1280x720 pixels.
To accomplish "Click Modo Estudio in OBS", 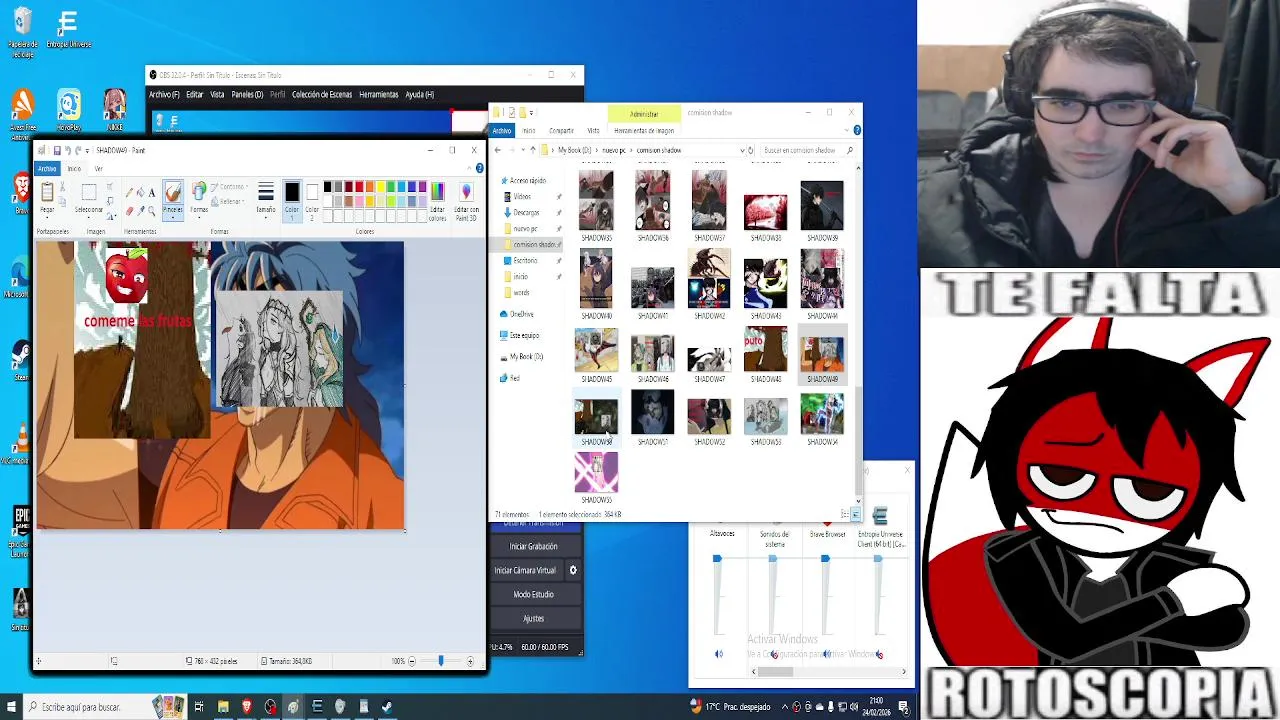I will click(x=534, y=594).
